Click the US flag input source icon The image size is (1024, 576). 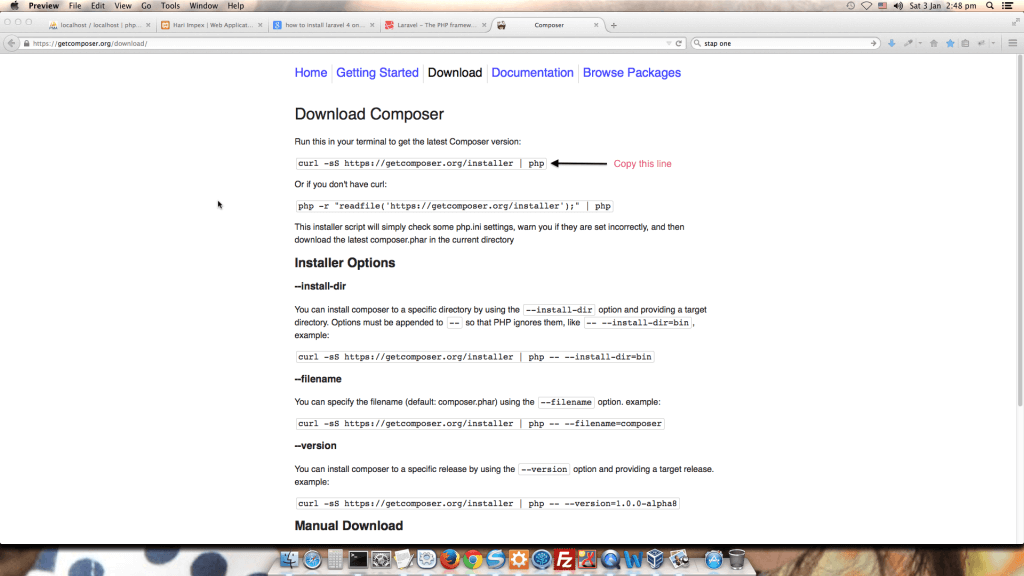pyautogui.click(x=882, y=6)
